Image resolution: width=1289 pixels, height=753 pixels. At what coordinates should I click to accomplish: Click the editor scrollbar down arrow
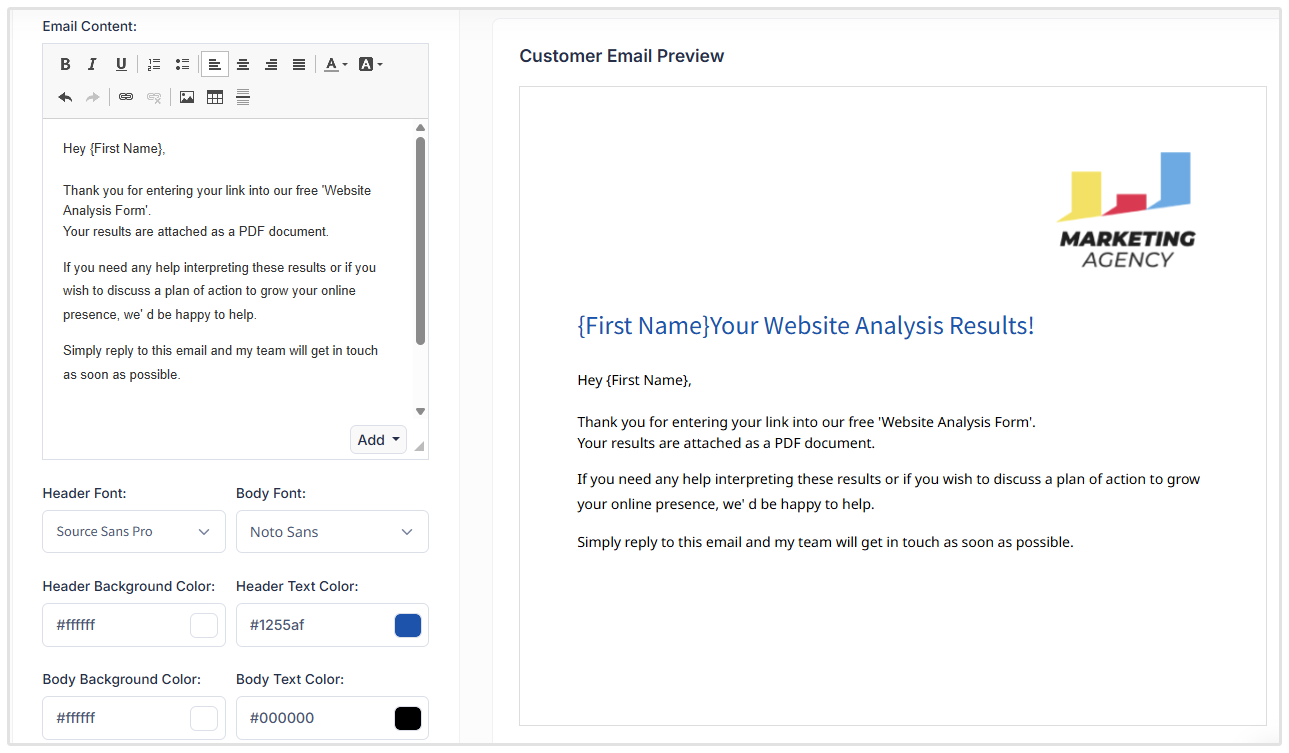(x=420, y=411)
